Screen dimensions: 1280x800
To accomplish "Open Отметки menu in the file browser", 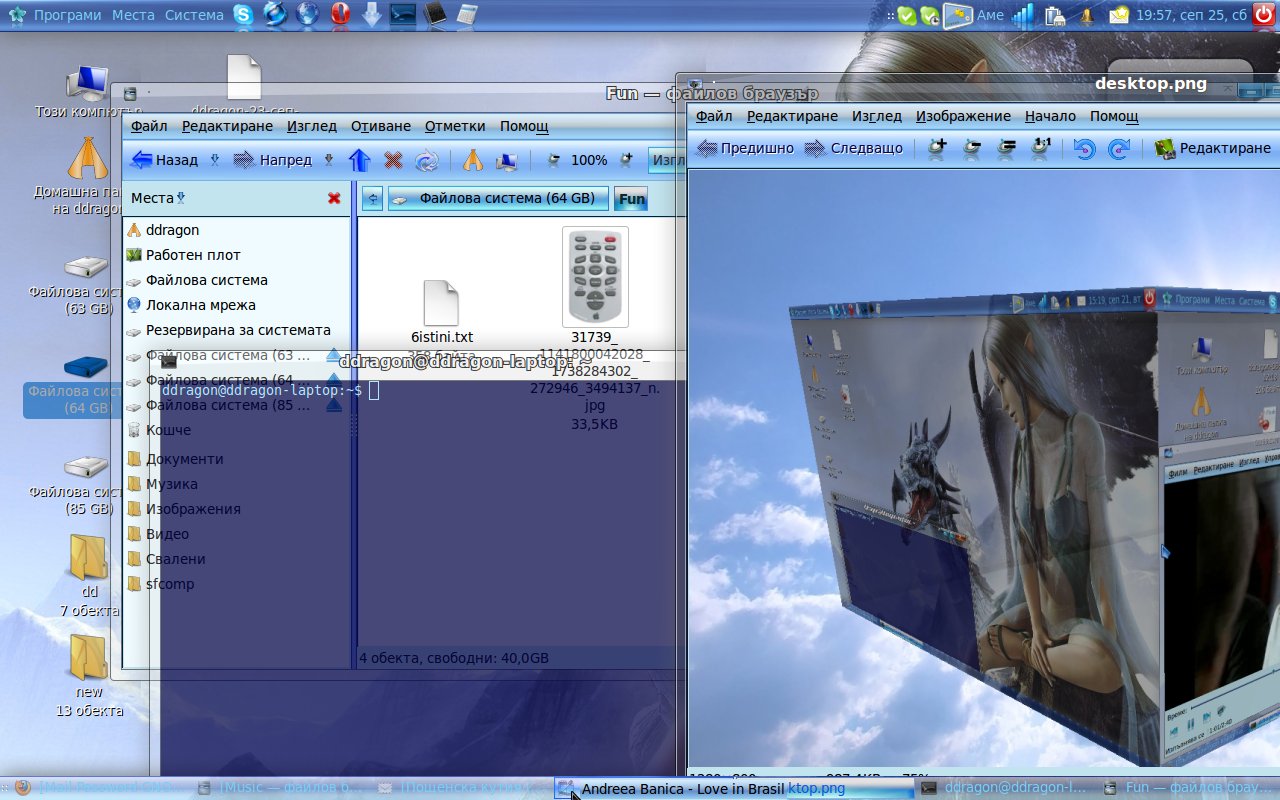I will pos(455,126).
